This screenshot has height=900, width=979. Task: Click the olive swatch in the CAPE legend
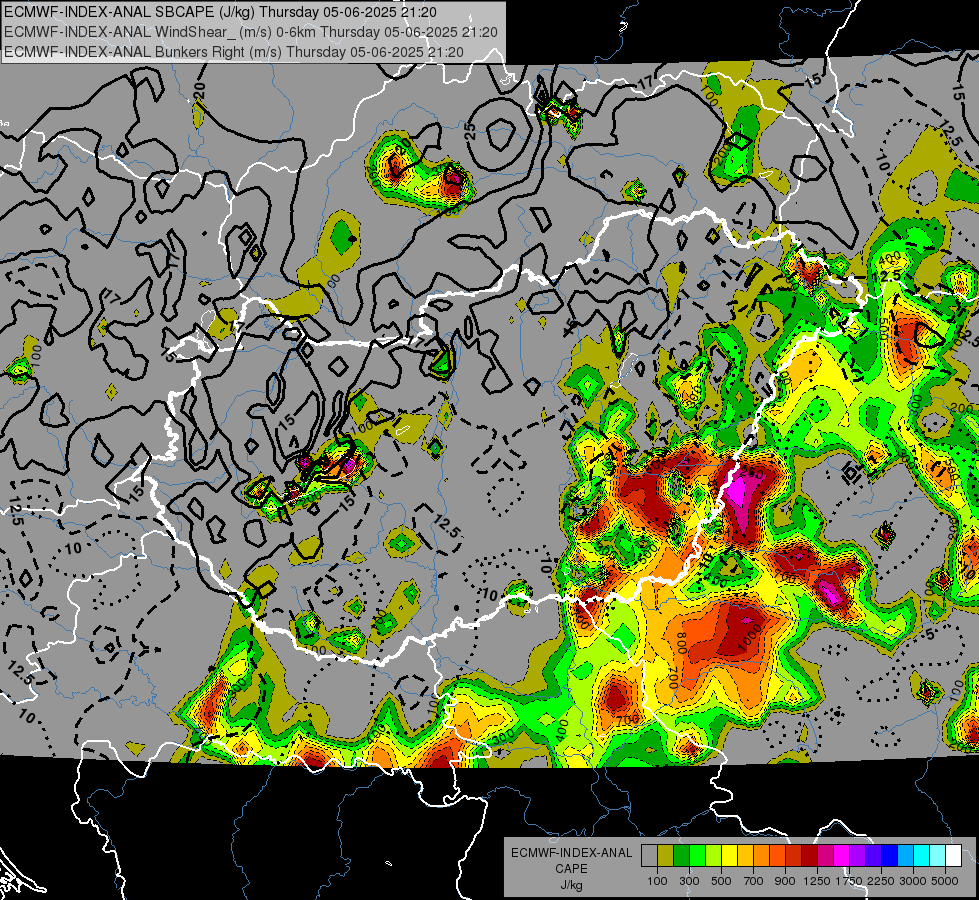(666, 856)
